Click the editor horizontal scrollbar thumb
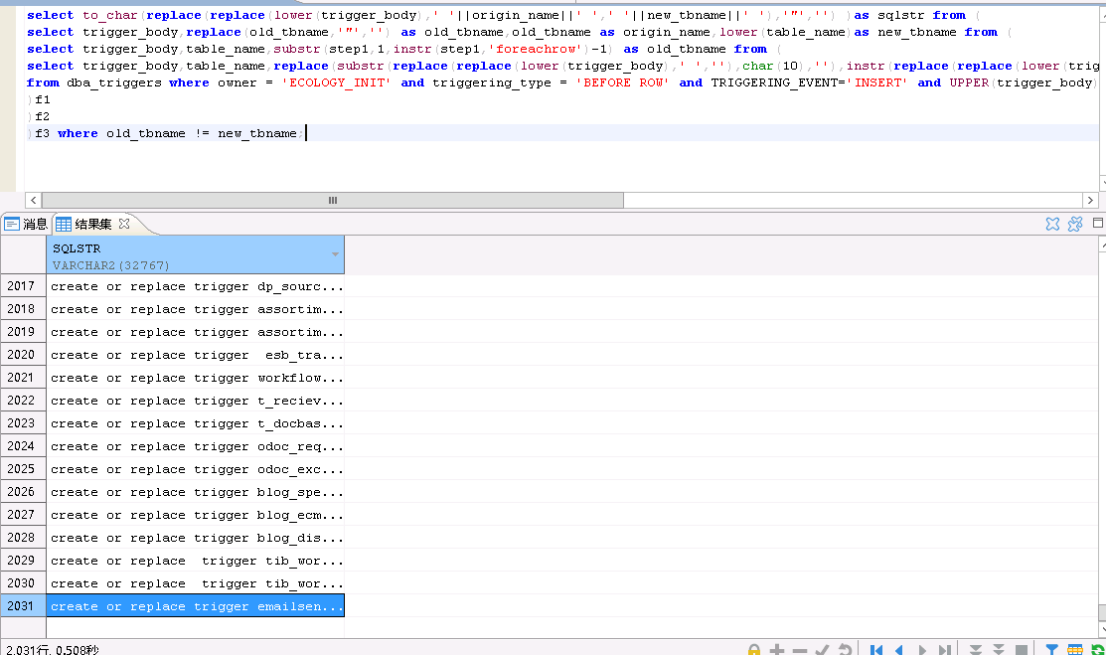The image size is (1107, 656). 333,201
